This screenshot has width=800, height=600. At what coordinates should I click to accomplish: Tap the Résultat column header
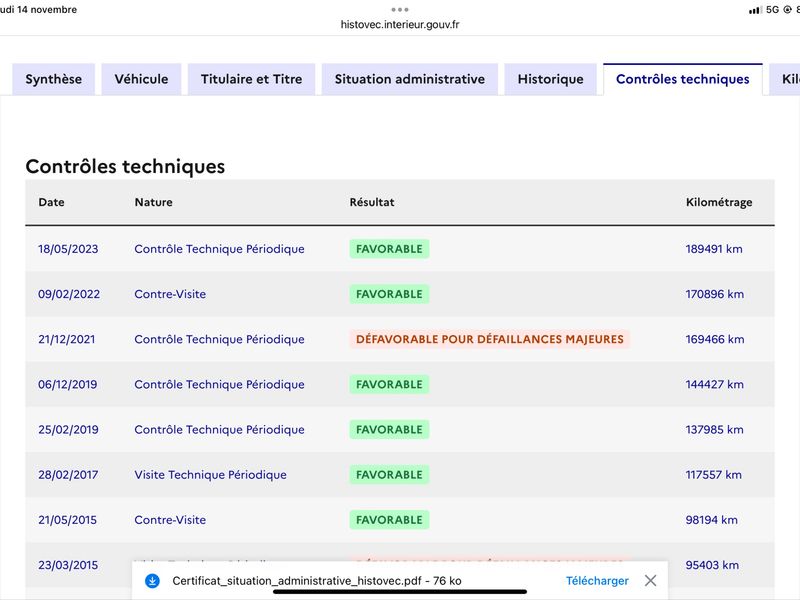point(372,202)
